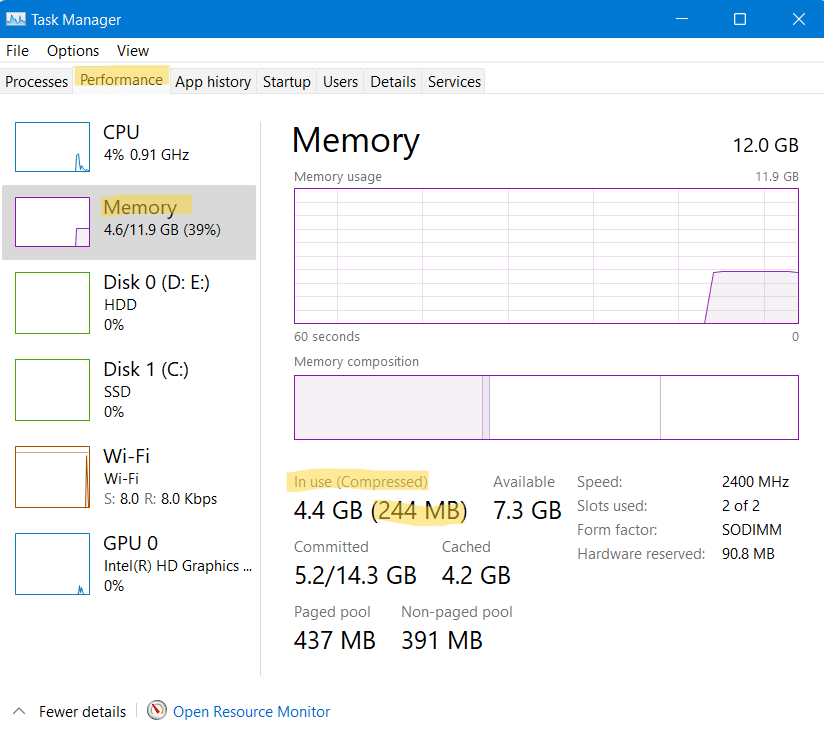This screenshot has width=824, height=734.
Task: Switch to the Startup tab
Action: click(286, 82)
